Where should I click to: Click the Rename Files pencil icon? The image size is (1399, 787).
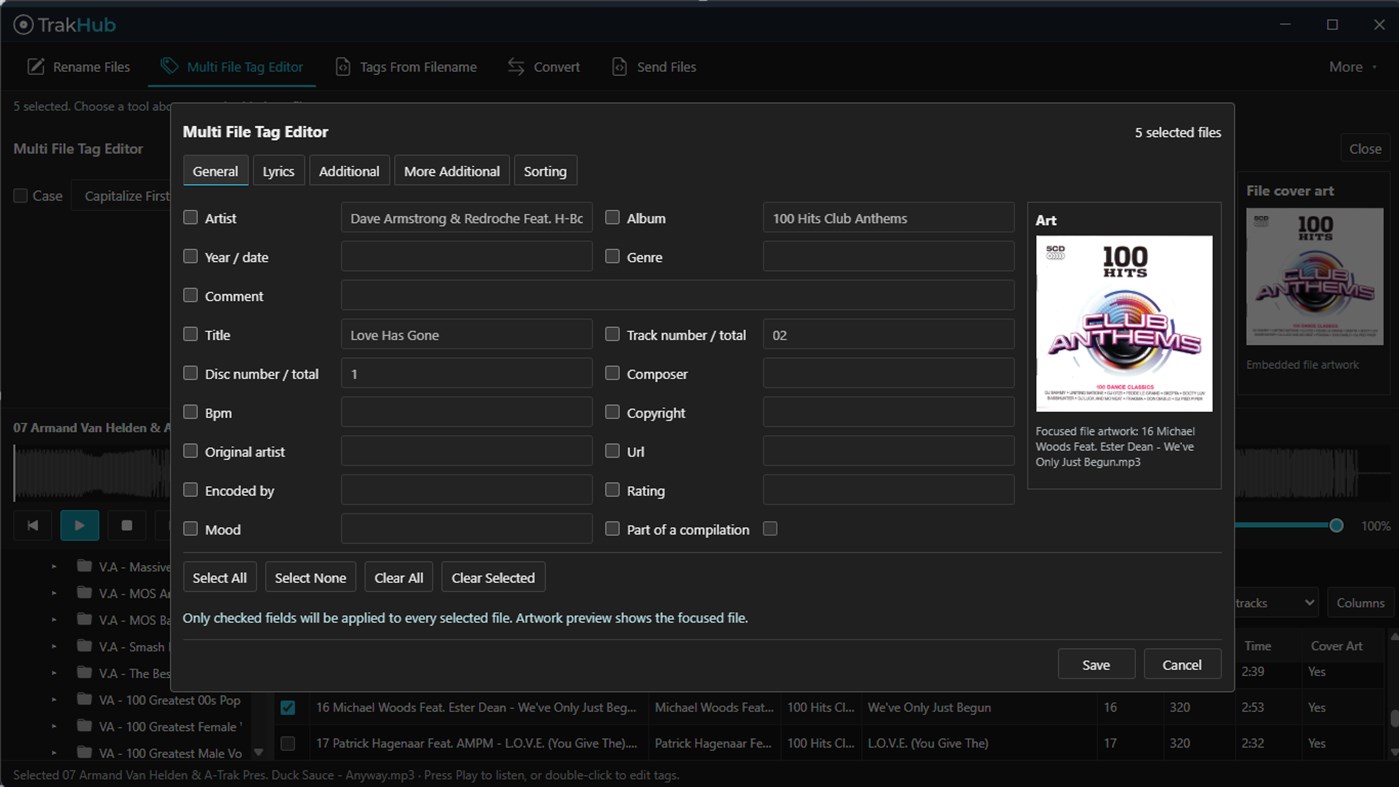point(36,67)
